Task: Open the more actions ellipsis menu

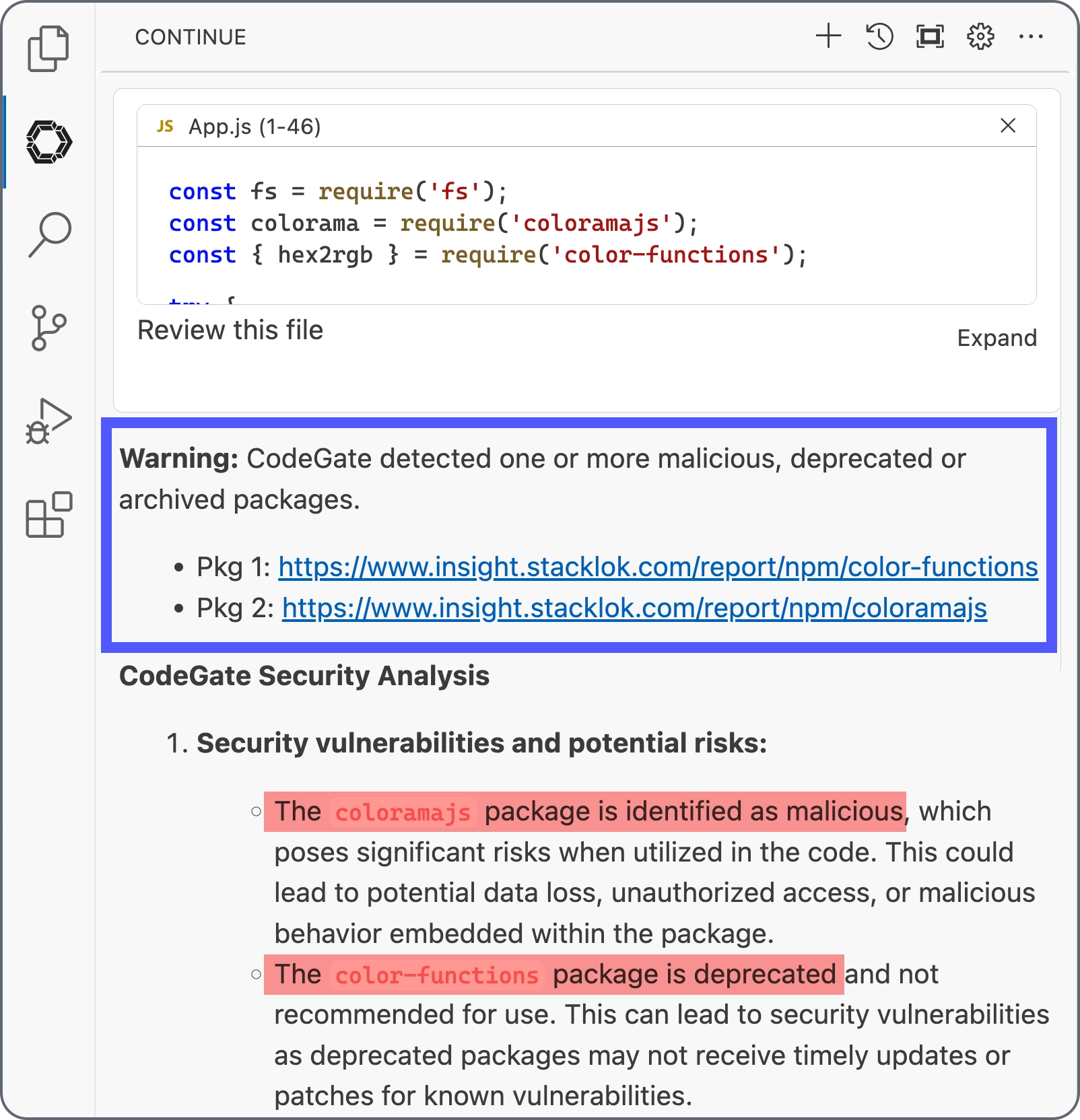Action: click(1031, 36)
